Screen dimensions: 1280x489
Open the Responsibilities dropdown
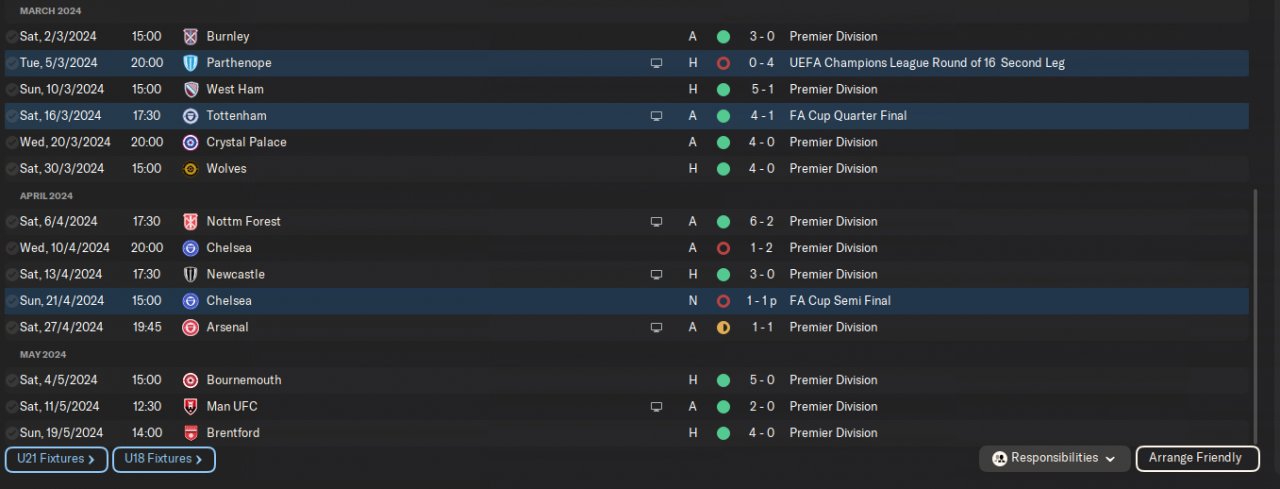coord(1055,458)
